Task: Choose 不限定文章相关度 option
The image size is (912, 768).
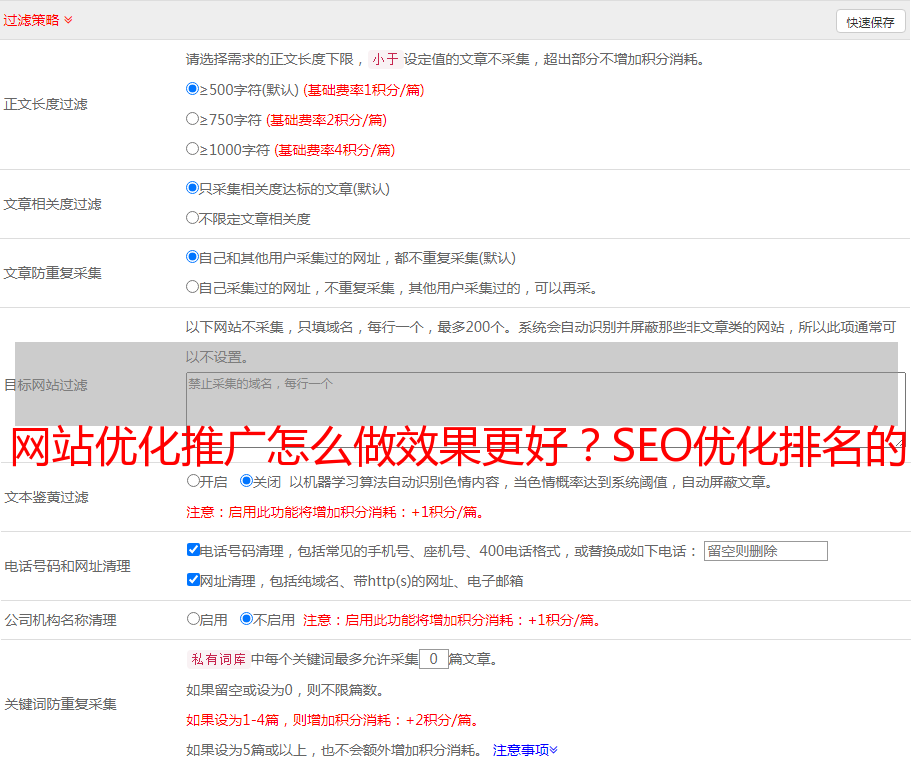Action: pos(193,218)
